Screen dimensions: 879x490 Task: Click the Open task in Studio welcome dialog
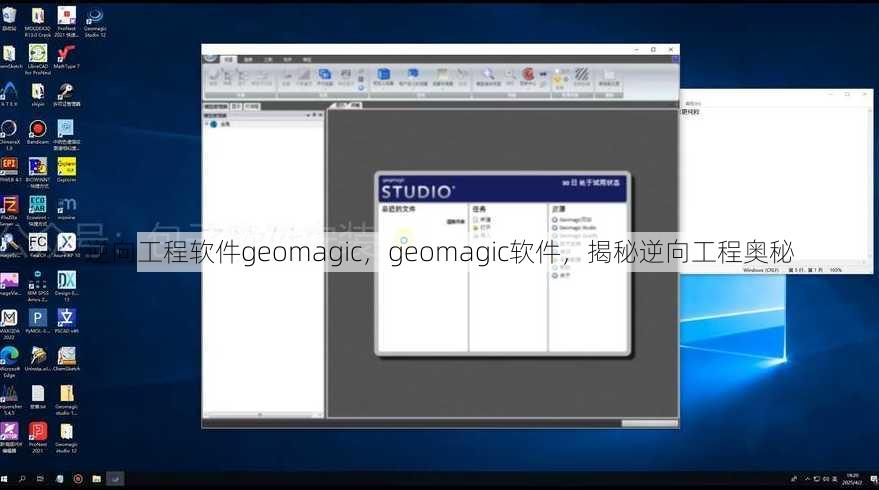482,228
